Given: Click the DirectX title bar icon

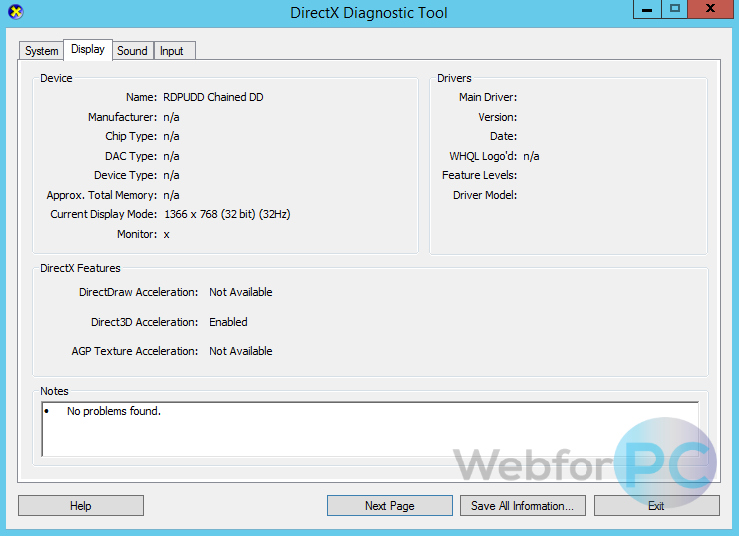Looking at the screenshot, I should [16, 12].
